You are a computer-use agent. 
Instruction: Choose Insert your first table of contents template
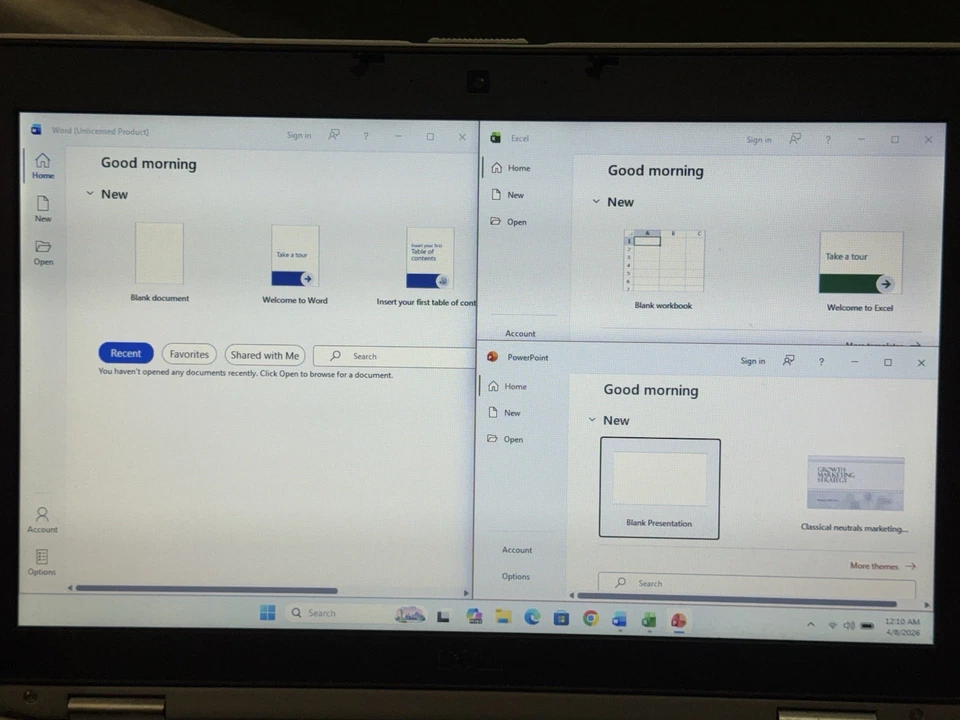[x=427, y=266]
